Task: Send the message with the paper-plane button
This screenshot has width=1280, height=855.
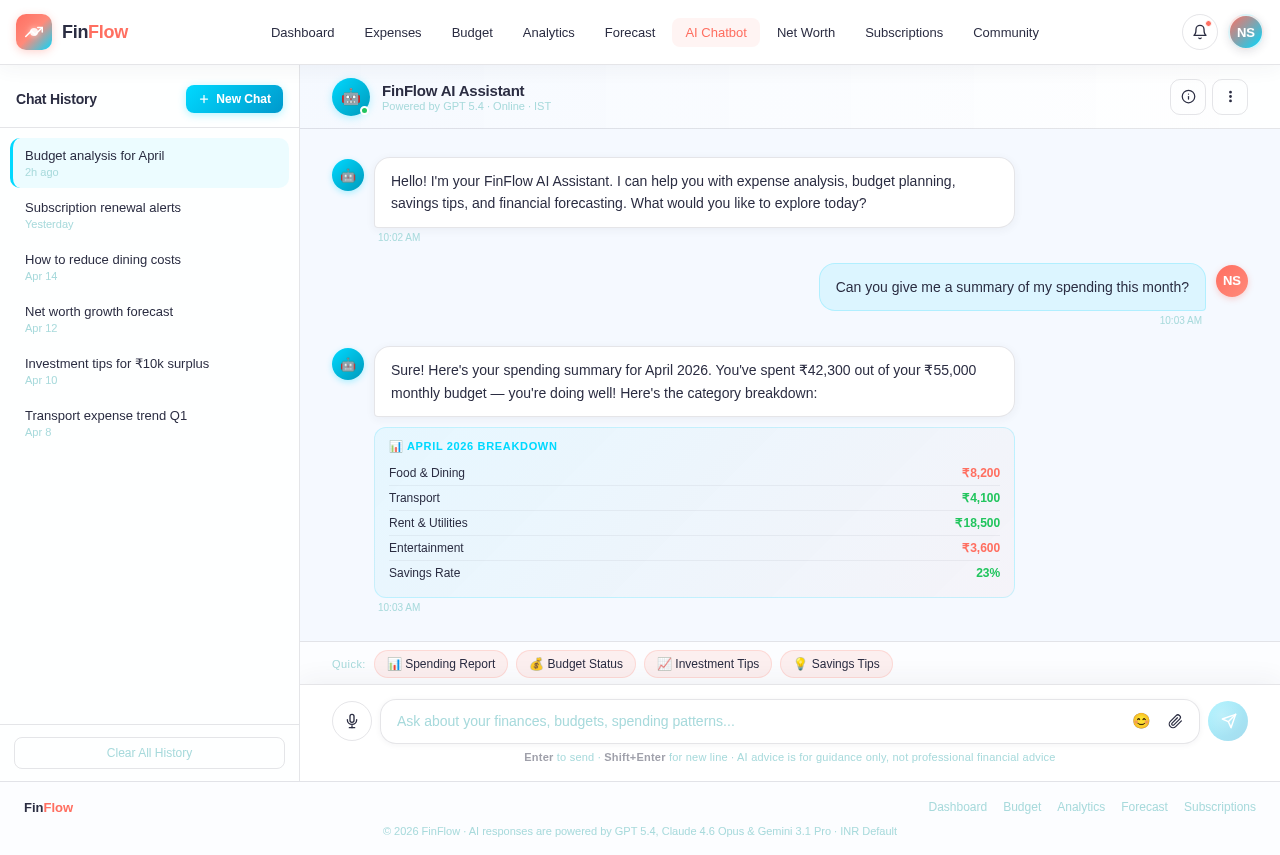Action: (1228, 721)
